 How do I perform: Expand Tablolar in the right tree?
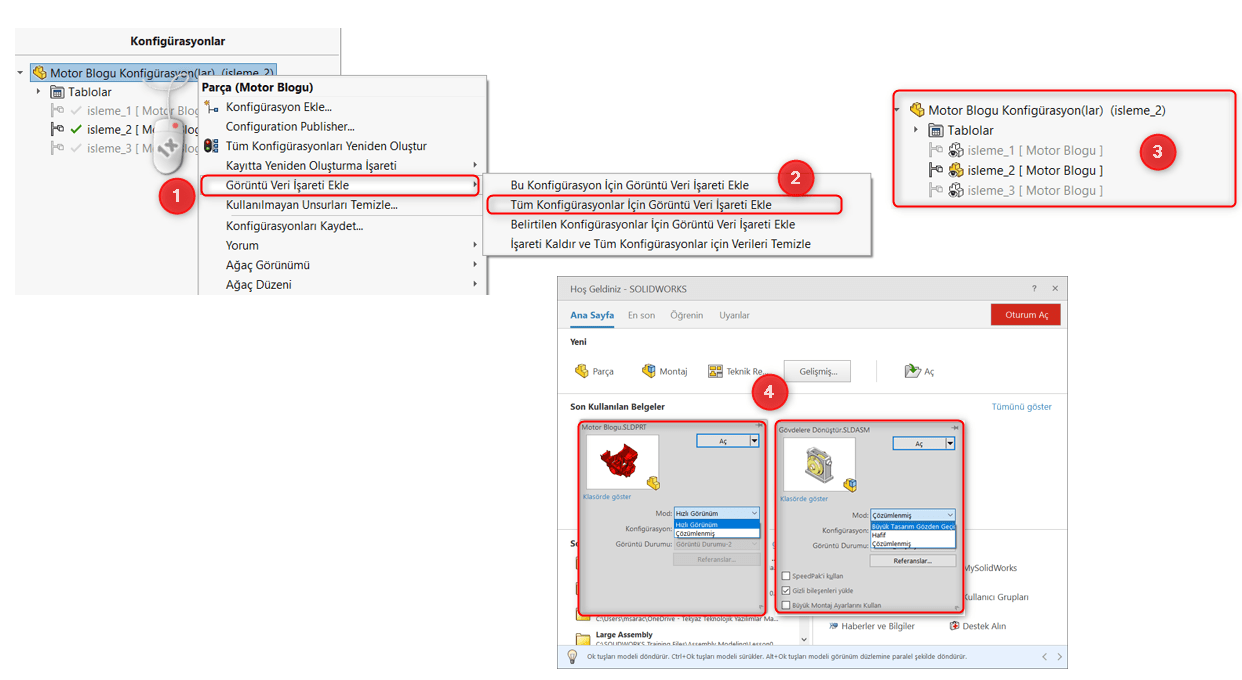tap(915, 130)
